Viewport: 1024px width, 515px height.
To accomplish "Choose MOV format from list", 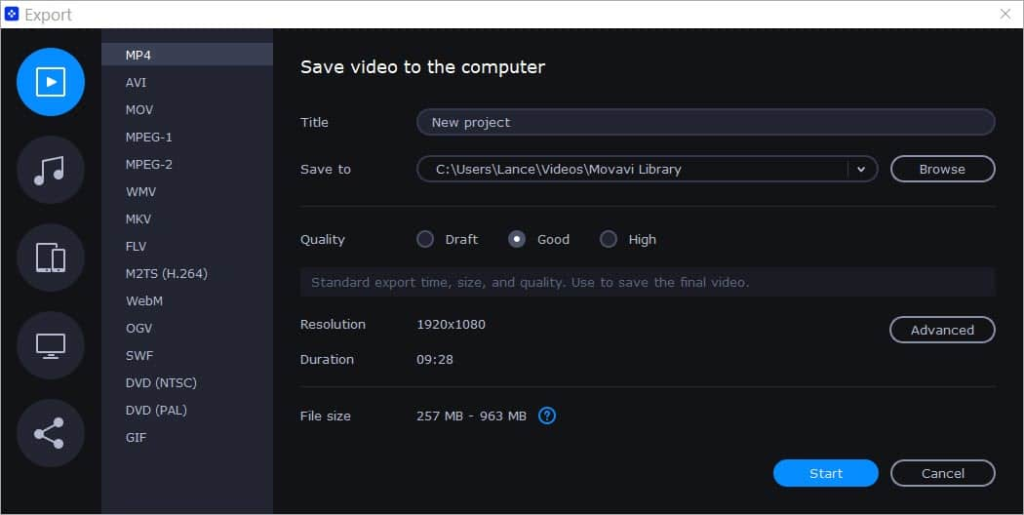I will pyautogui.click(x=139, y=110).
